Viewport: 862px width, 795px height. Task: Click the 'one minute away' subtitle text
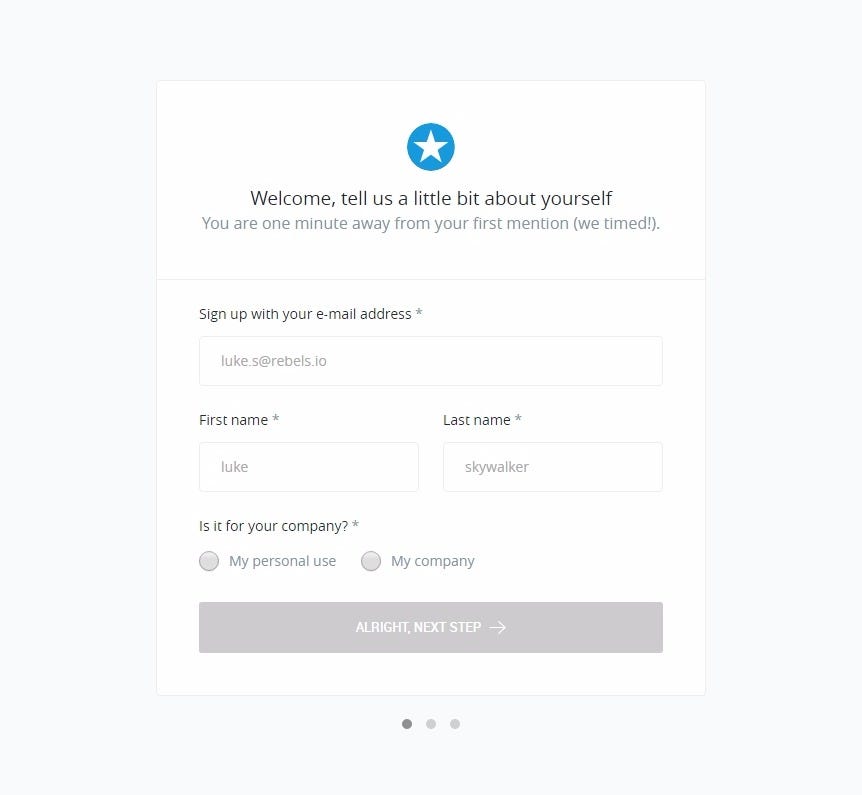pos(431,223)
